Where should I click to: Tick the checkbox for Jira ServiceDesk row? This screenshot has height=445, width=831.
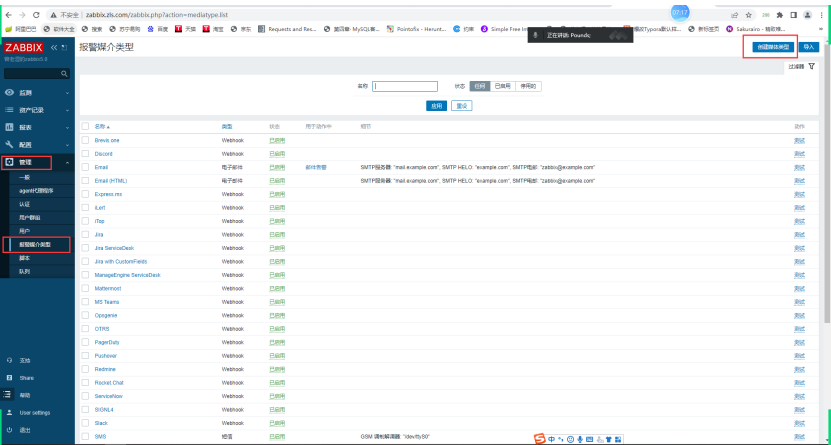pyautogui.click(x=85, y=248)
